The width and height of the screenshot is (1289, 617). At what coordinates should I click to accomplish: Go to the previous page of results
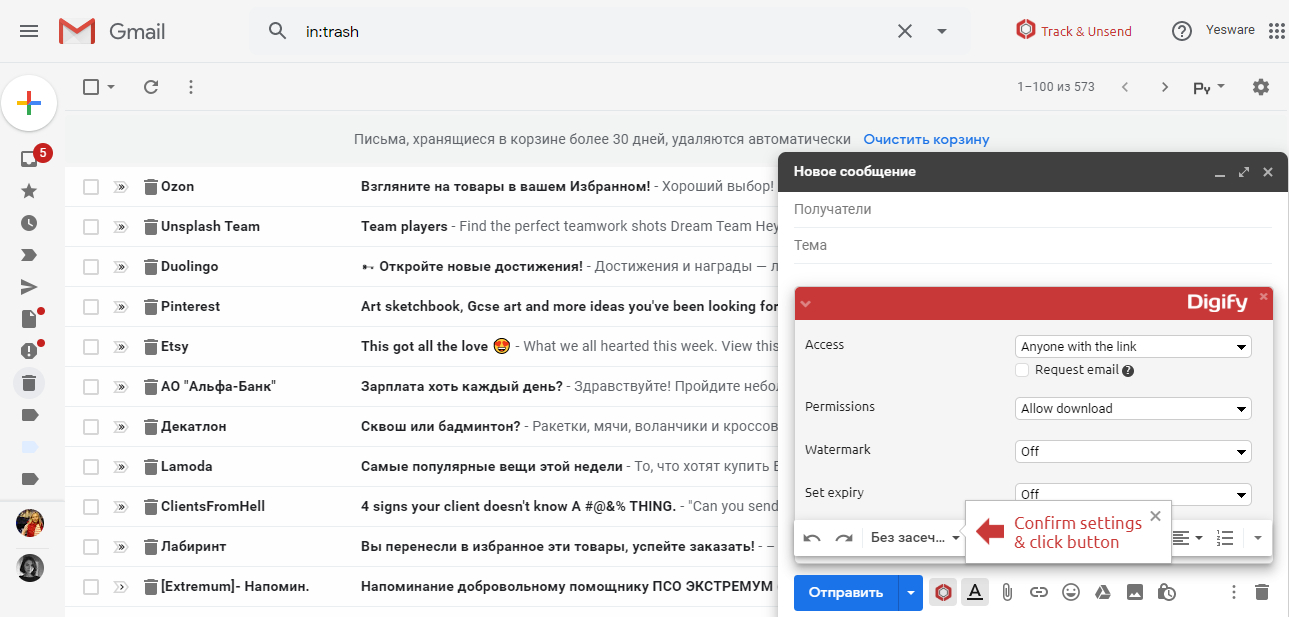tap(1125, 87)
